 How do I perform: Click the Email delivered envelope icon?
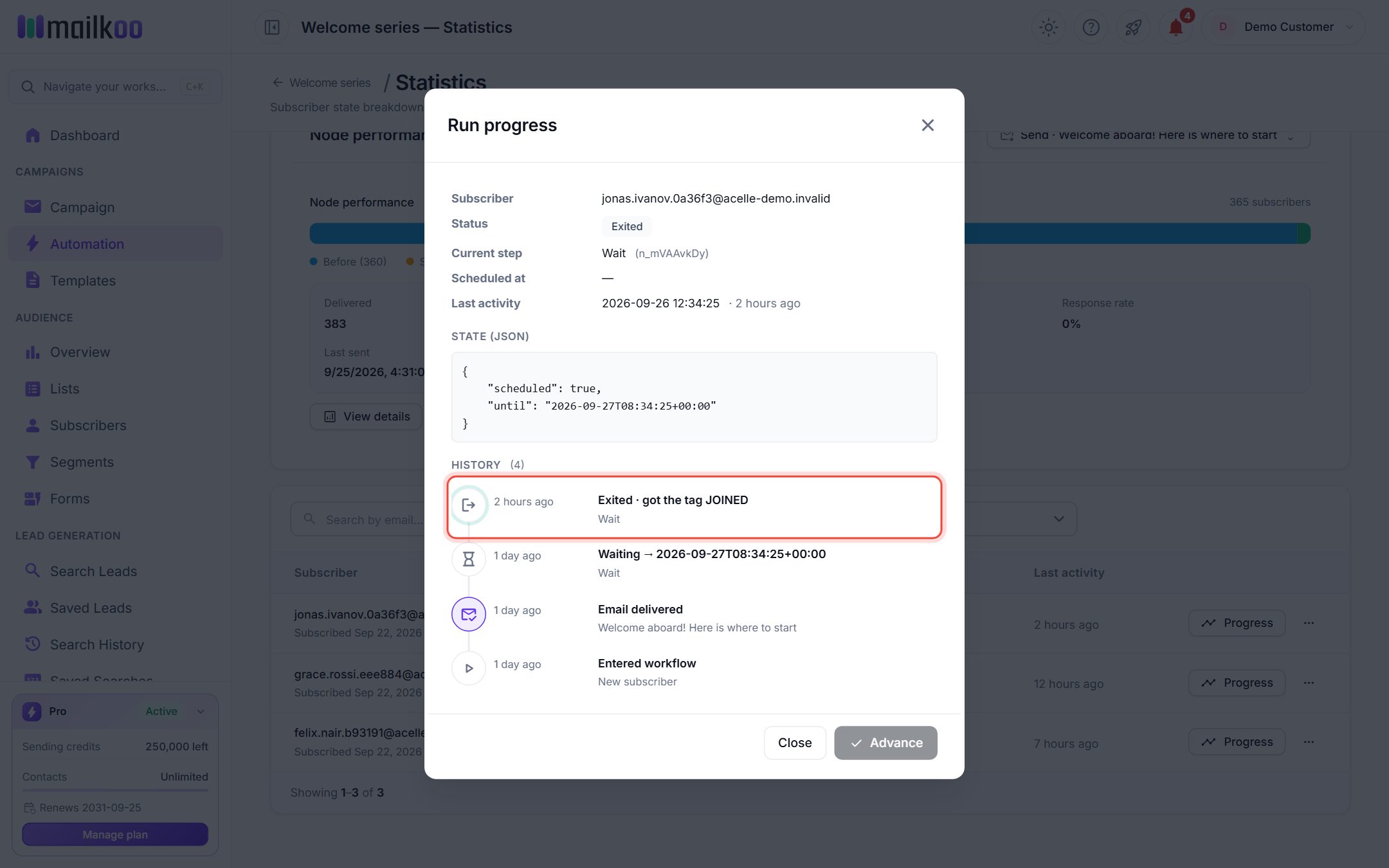pyautogui.click(x=469, y=614)
